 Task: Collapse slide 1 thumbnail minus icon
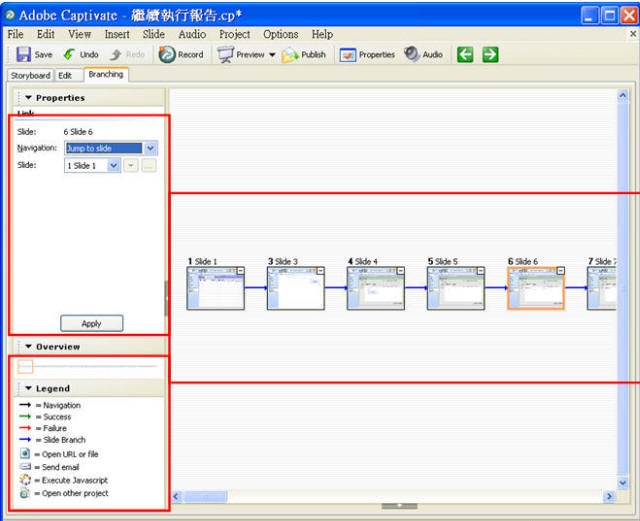(240, 270)
